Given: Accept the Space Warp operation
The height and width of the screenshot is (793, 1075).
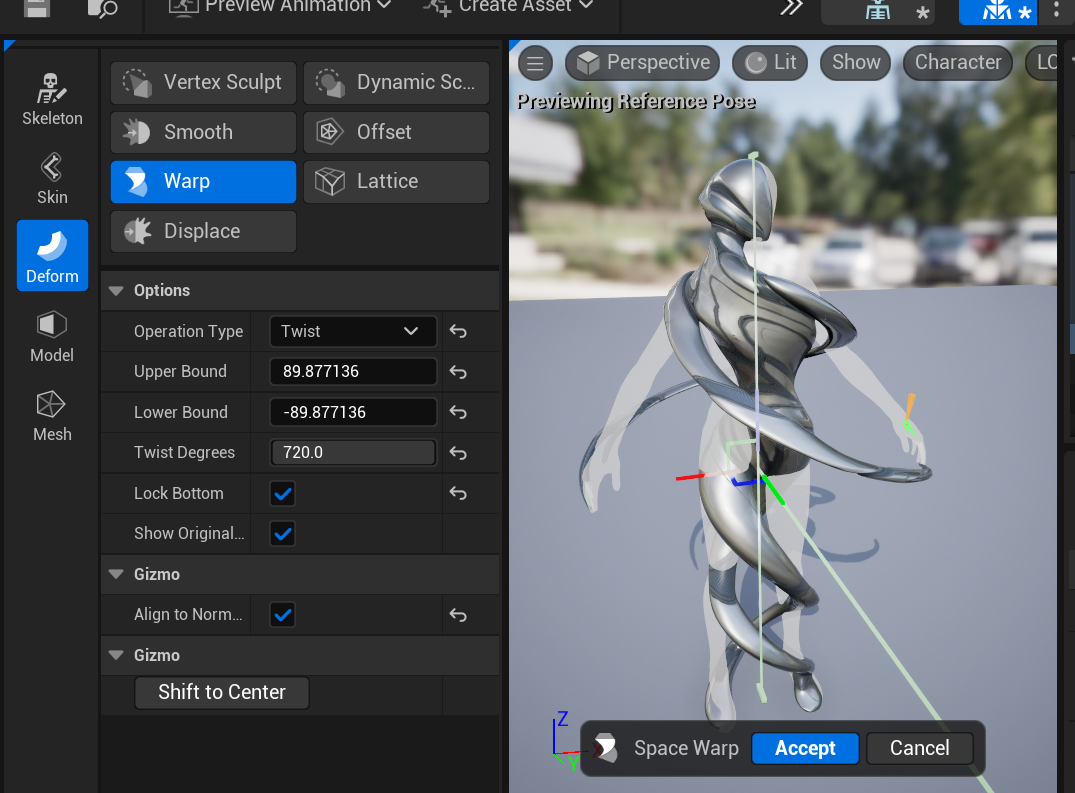Looking at the screenshot, I should 805,748.
